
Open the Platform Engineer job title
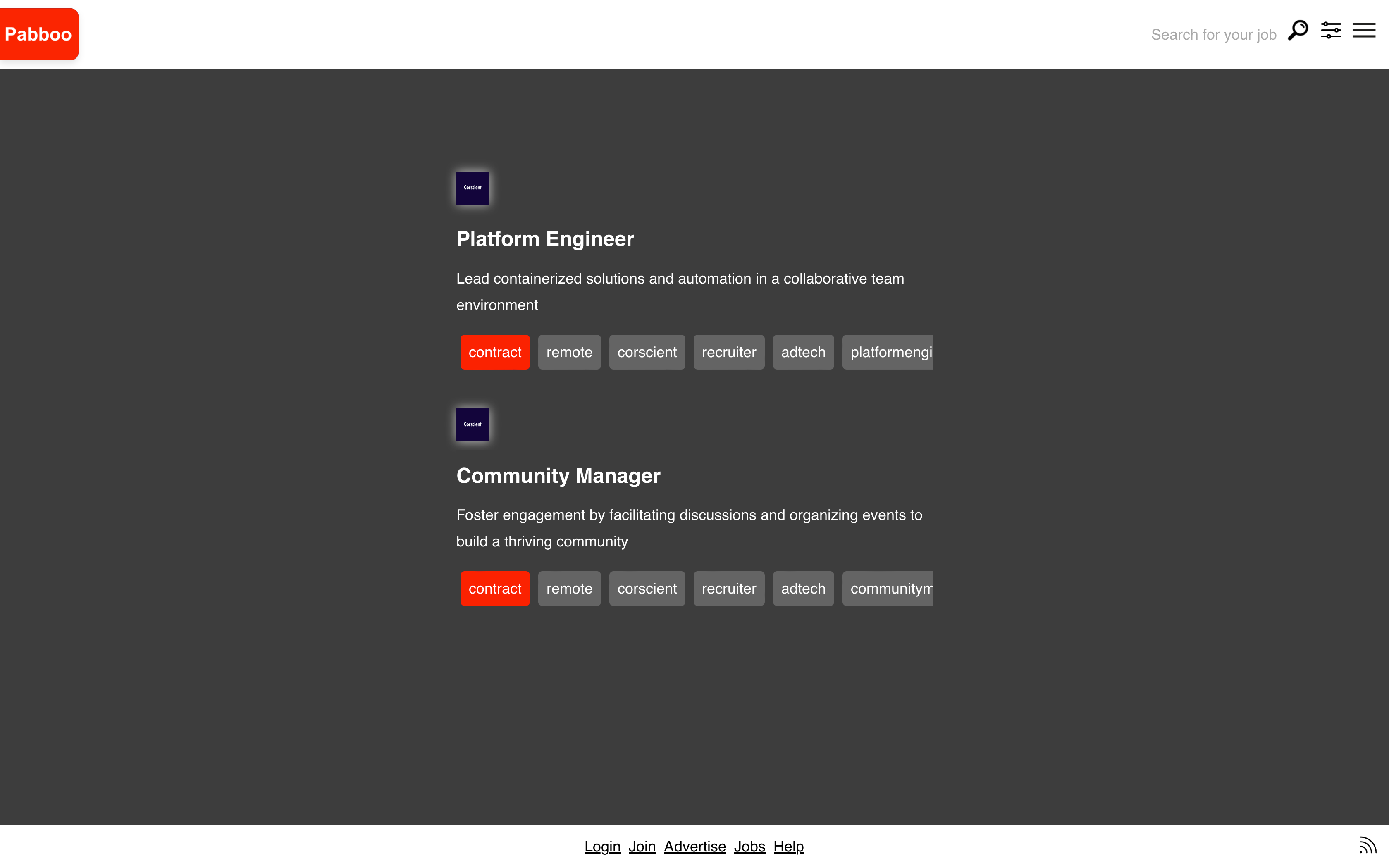click(545, 239)
